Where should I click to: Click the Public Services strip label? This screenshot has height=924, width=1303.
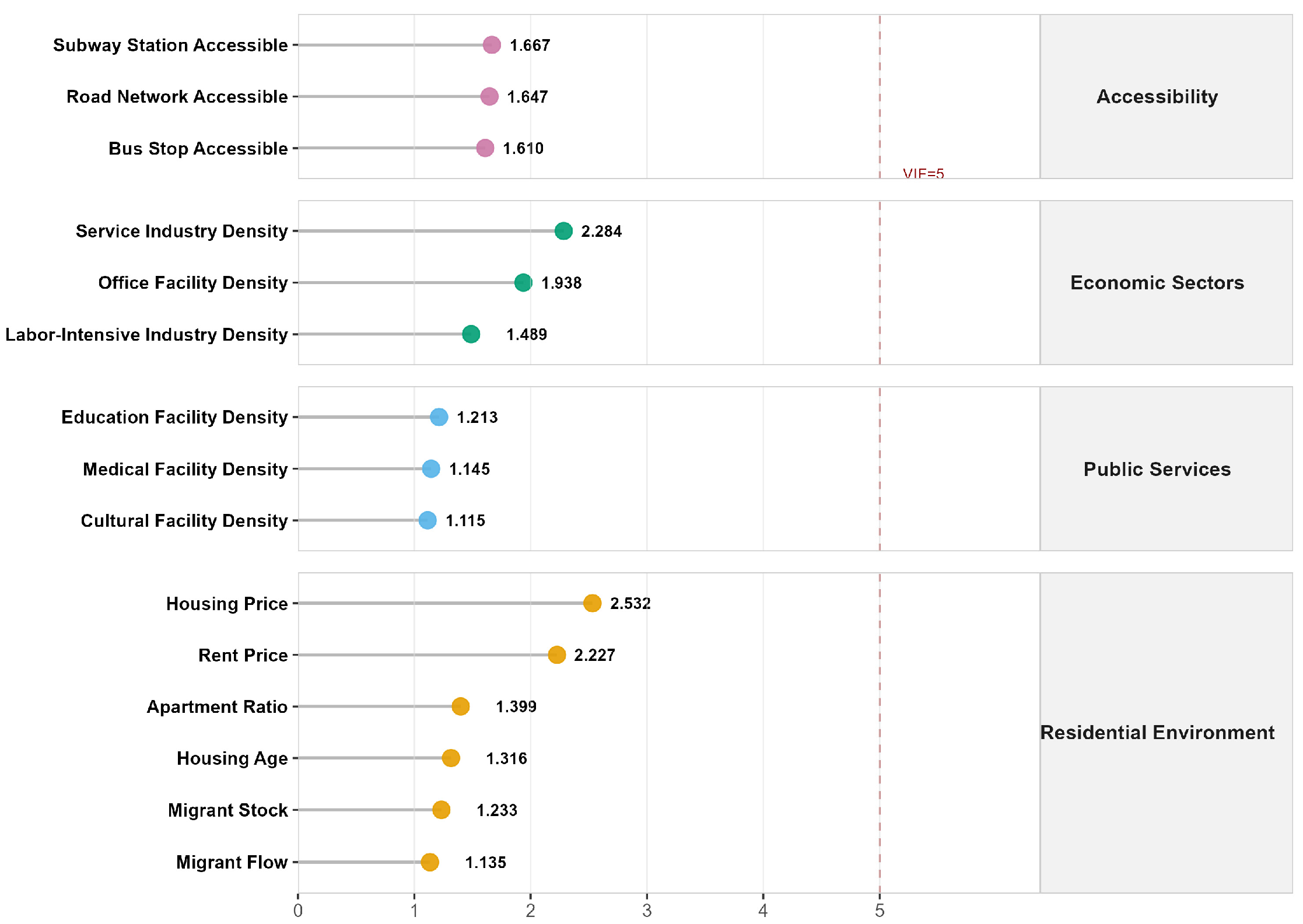pos(1157,469)
